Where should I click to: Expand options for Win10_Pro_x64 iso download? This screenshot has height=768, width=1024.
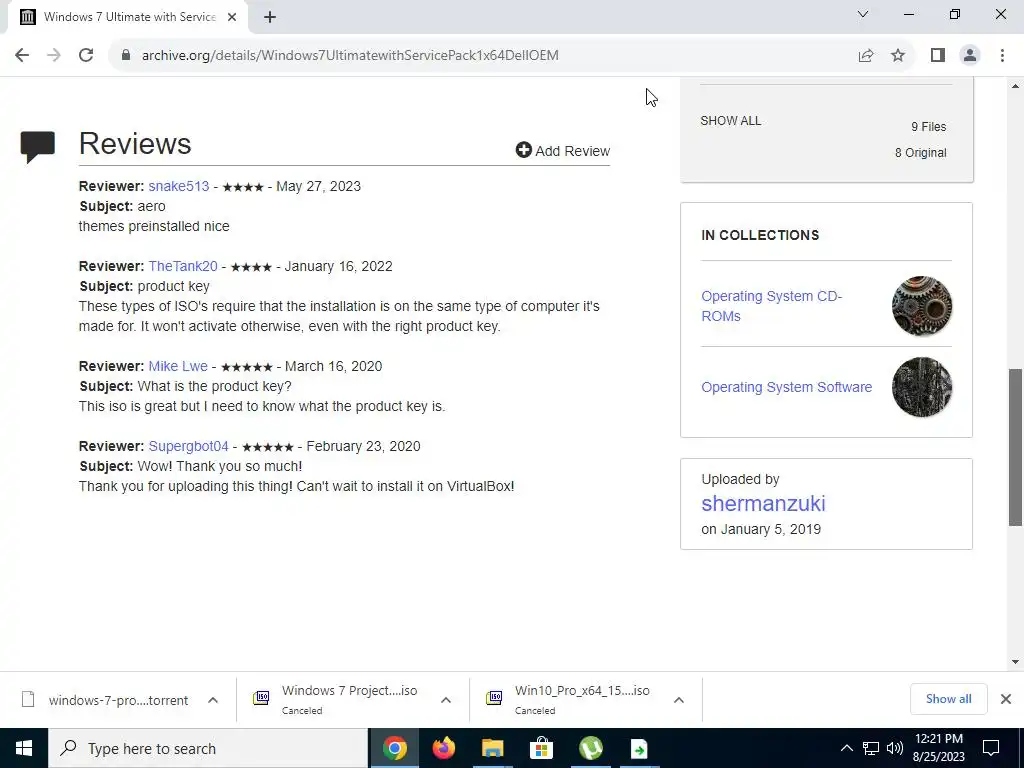[x=679, y=700]
